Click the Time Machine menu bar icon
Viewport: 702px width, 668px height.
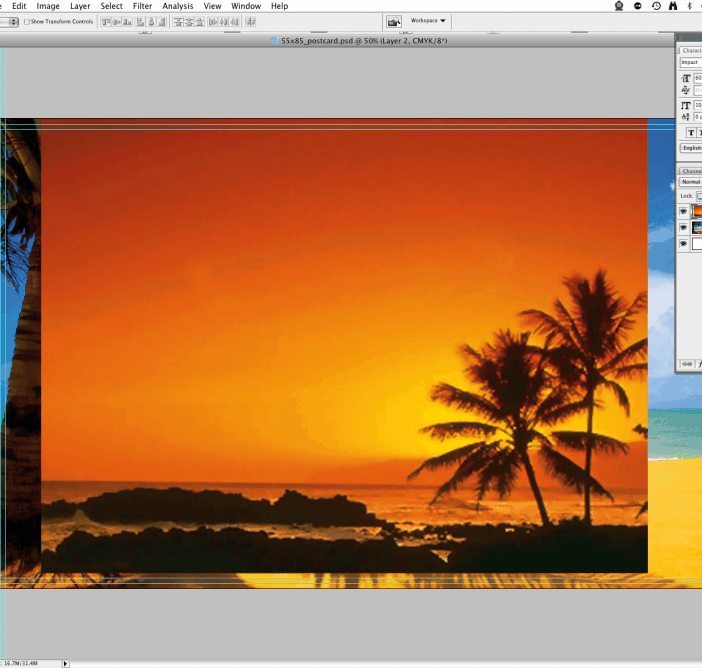click(x=656, y=6)
